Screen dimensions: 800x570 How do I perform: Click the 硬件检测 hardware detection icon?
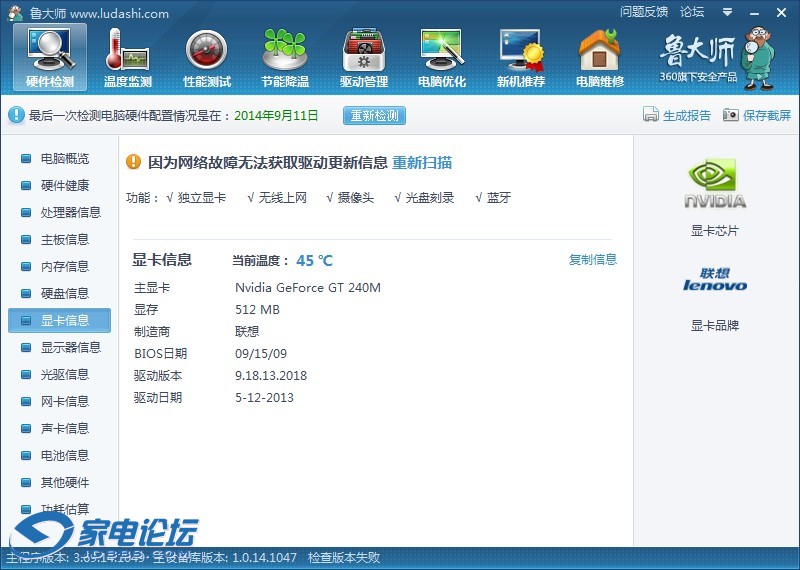pos(50,57)
